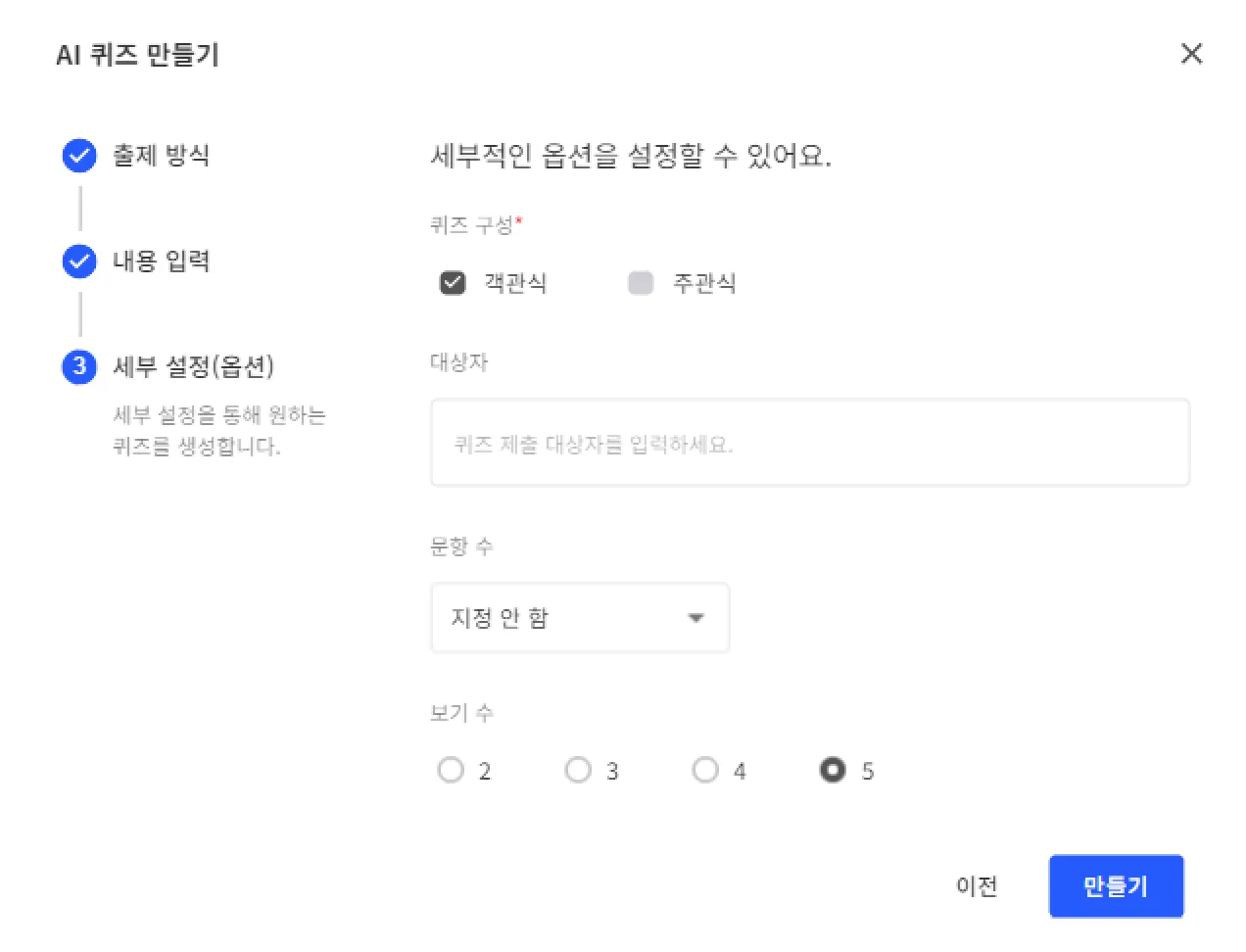Close the AI 퀴즈 만들기 dialog
Screen dimensions: 1246x952
tap(1191, 54)
